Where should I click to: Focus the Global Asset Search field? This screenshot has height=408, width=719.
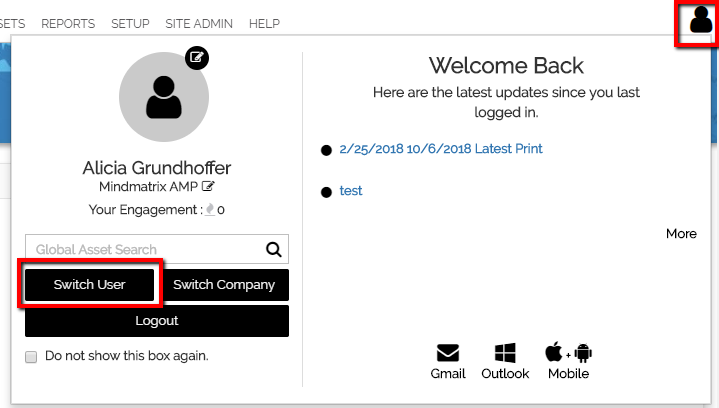(x=157, y=249)
